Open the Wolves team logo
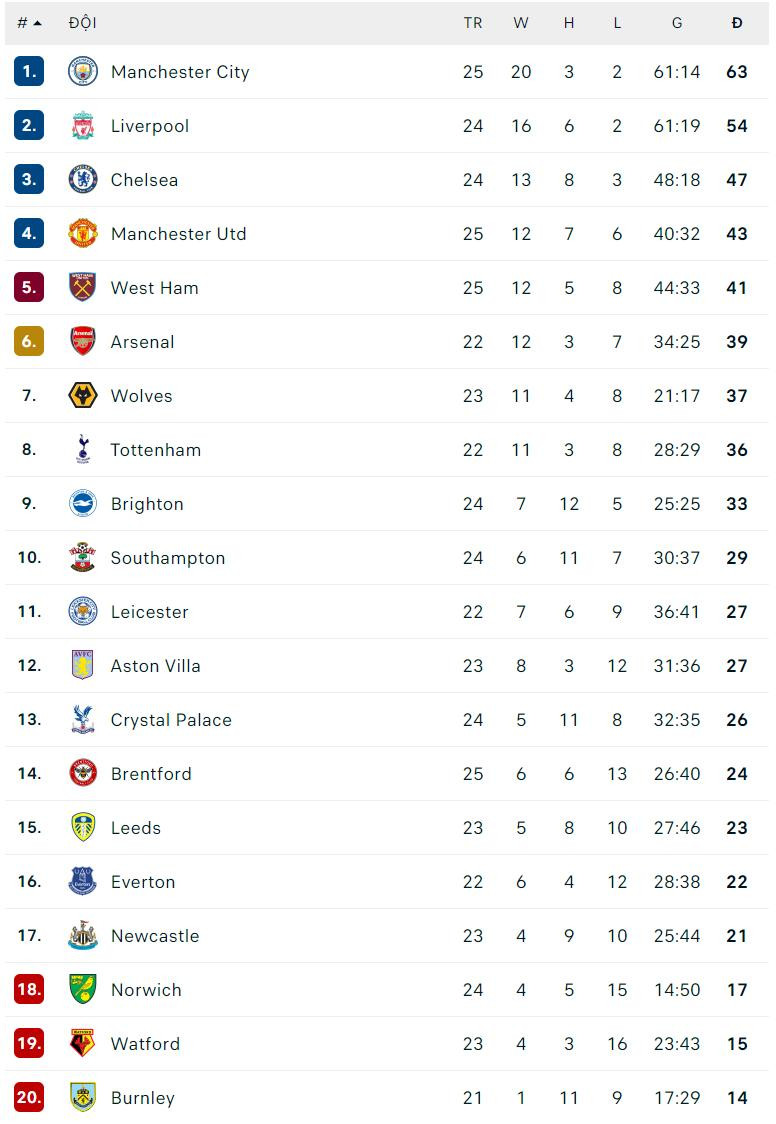The width and height of the screenshot is (776, 1124). point(83,396)
